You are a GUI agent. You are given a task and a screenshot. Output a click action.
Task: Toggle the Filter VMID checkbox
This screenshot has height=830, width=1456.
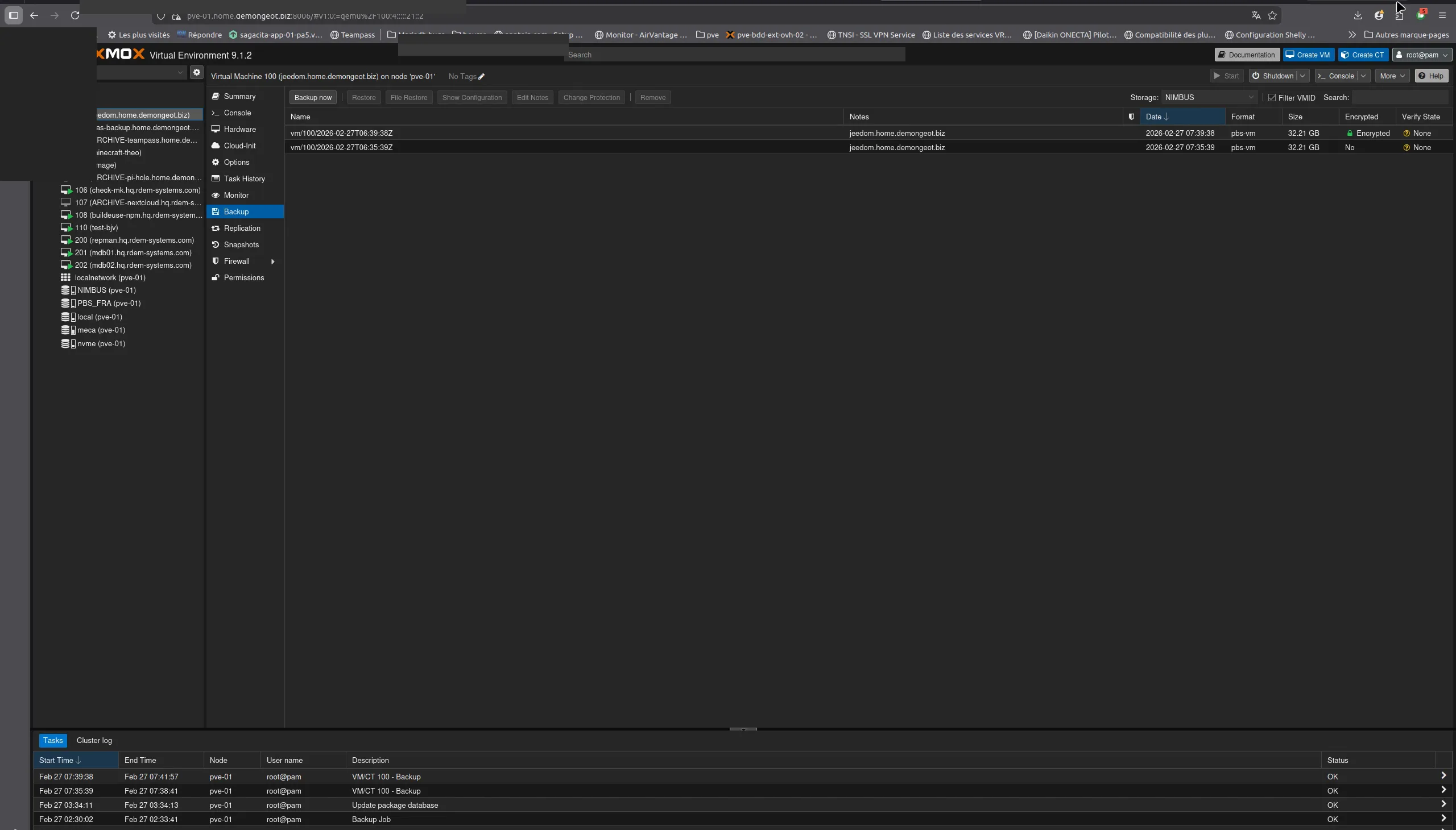click(x=1271, y=97)
